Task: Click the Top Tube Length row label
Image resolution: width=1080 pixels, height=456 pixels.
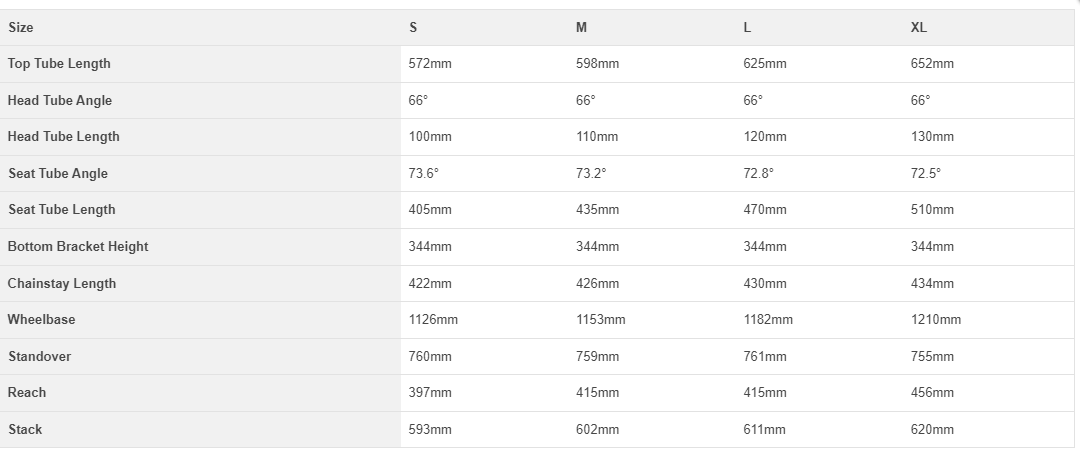Action: click(59, 64)
